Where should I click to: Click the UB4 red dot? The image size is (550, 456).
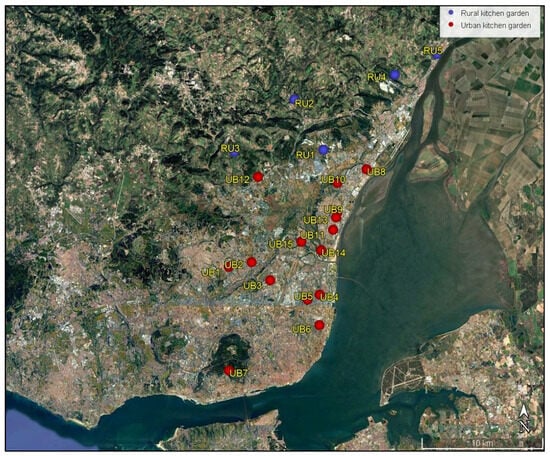click(320, 294)
